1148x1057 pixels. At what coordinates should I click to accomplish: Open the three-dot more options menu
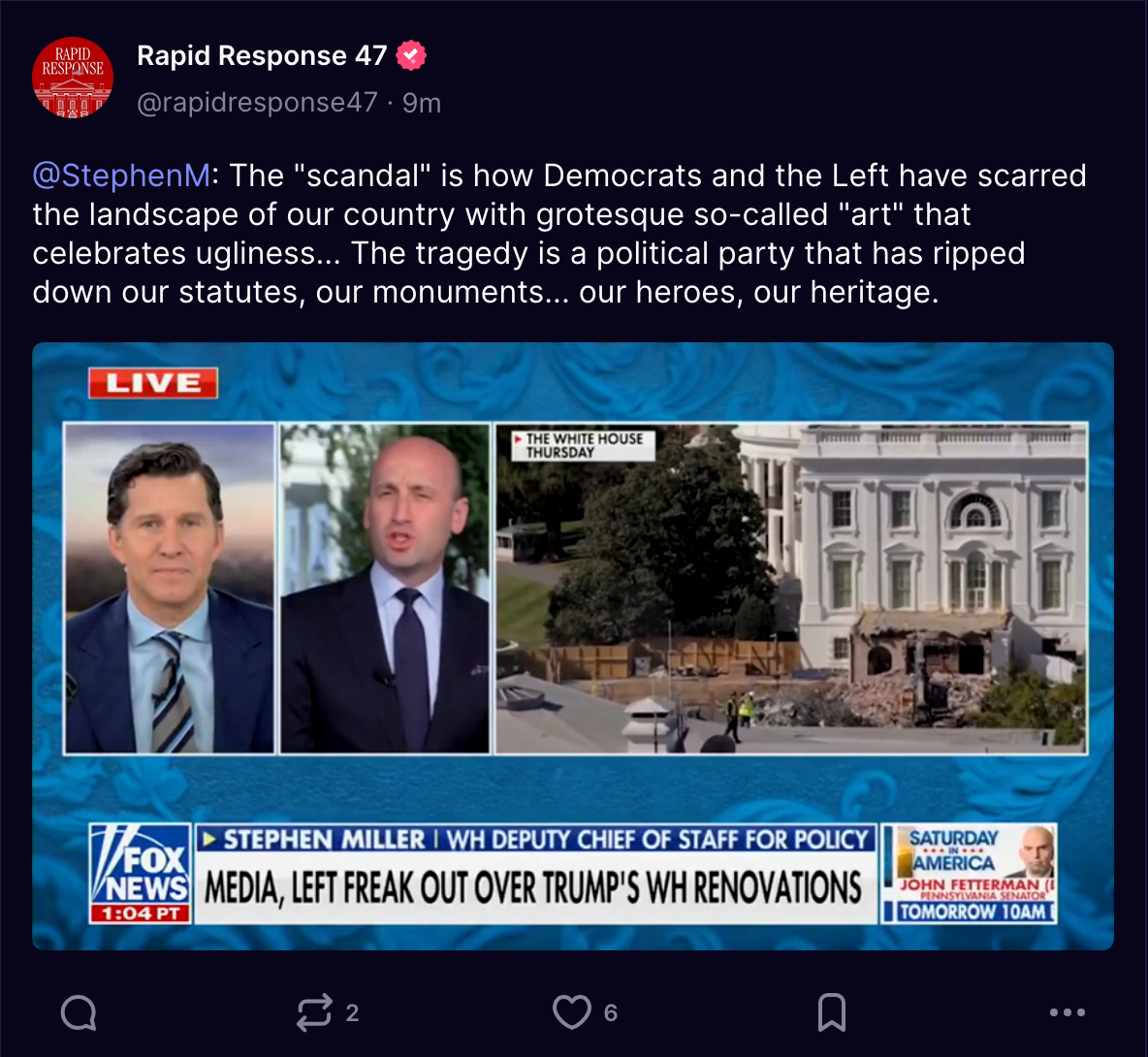[1068, 1012]
